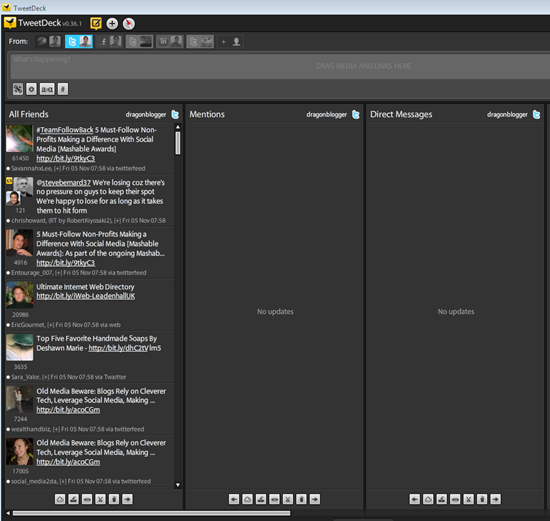
Task: Open the bit.ly/iWeb-LeadenhallUK link
Action: point(86,296)
